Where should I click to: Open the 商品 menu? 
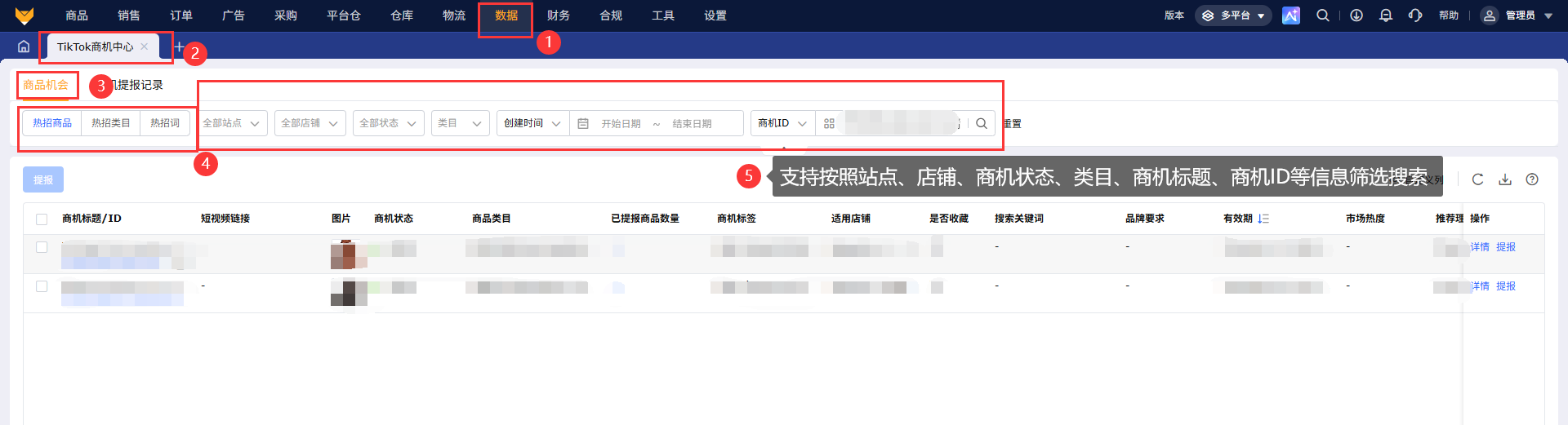(77, 15)
